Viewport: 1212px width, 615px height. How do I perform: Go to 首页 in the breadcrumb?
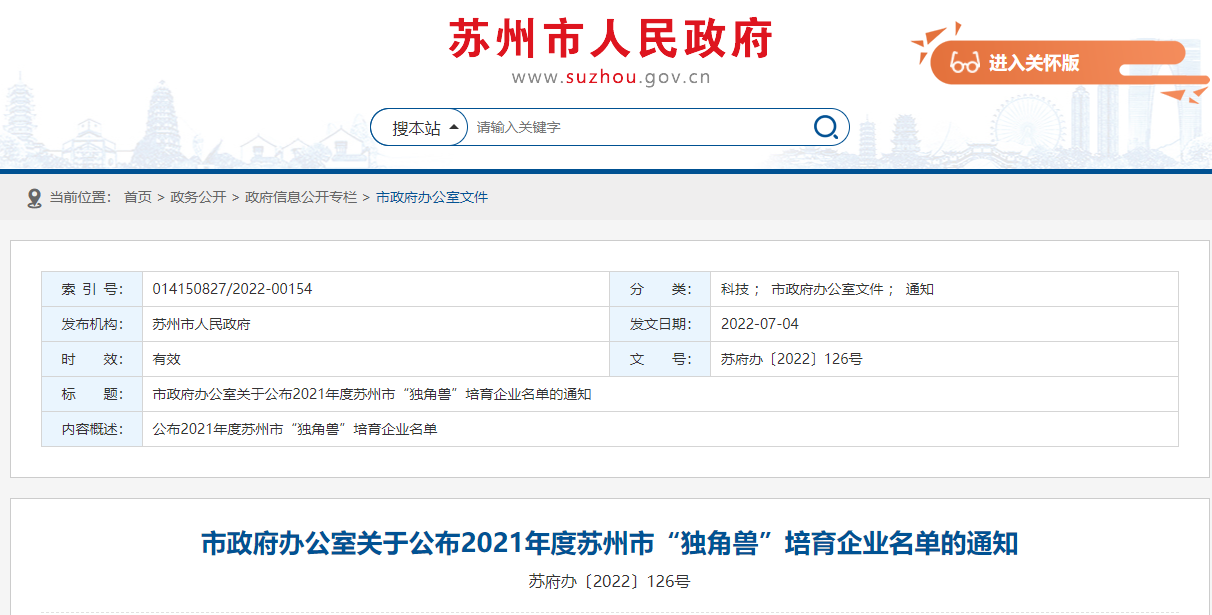click(138, 198)
